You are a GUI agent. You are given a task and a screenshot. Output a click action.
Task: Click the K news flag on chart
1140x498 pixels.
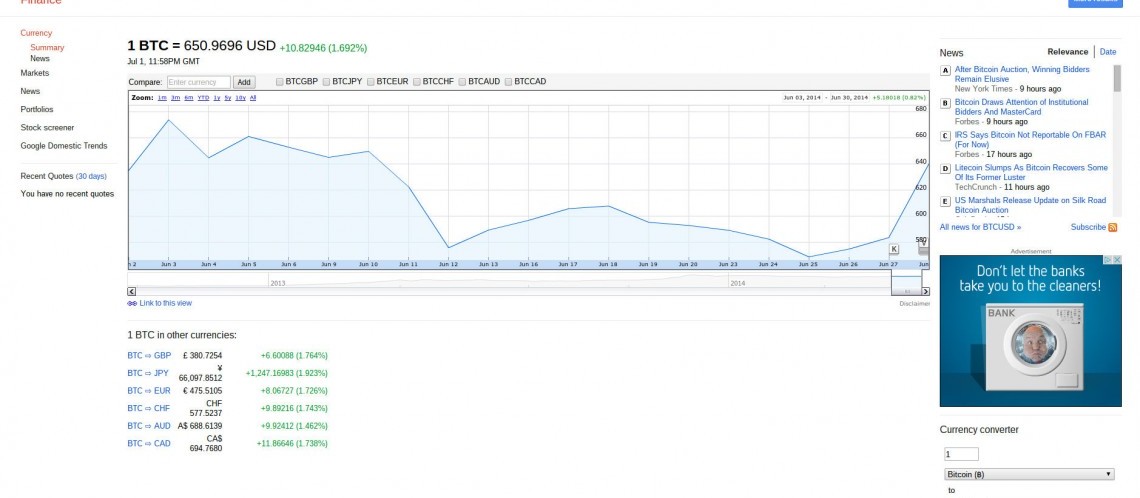pyautogui.click(x=894, y=249)
